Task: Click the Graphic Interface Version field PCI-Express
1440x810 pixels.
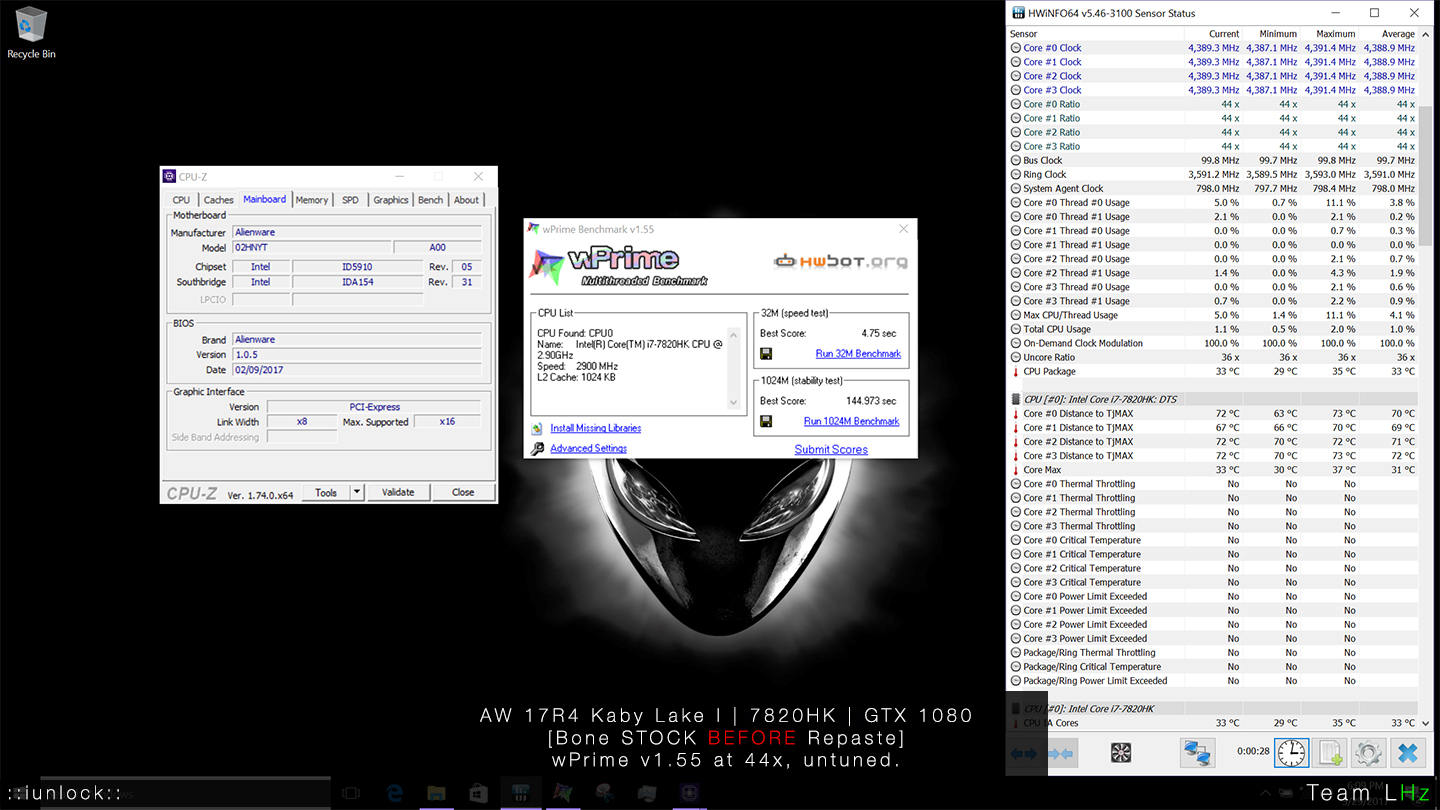Action: click(375, 407)
